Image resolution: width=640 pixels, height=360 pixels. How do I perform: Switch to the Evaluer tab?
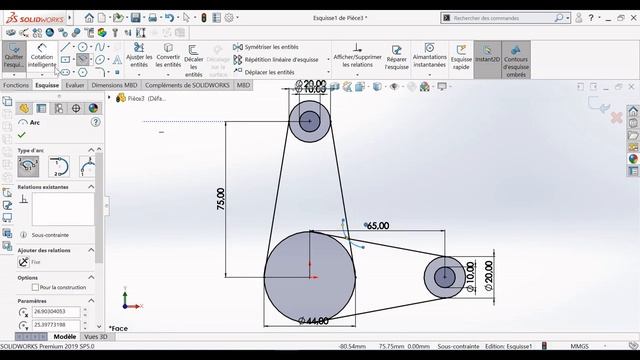(75, 85)
